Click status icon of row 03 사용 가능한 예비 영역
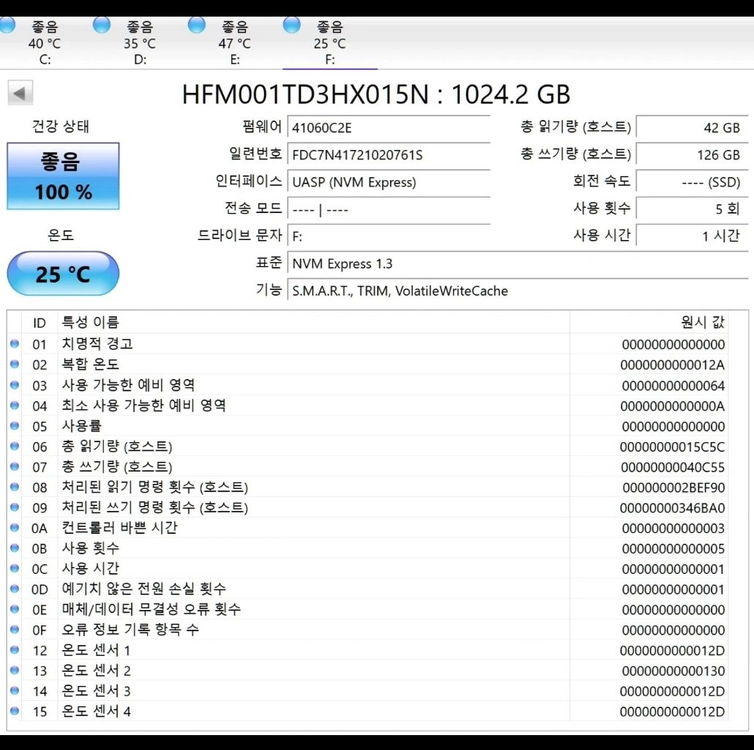This screenshot has height=750, width=754. click(14, 385)
